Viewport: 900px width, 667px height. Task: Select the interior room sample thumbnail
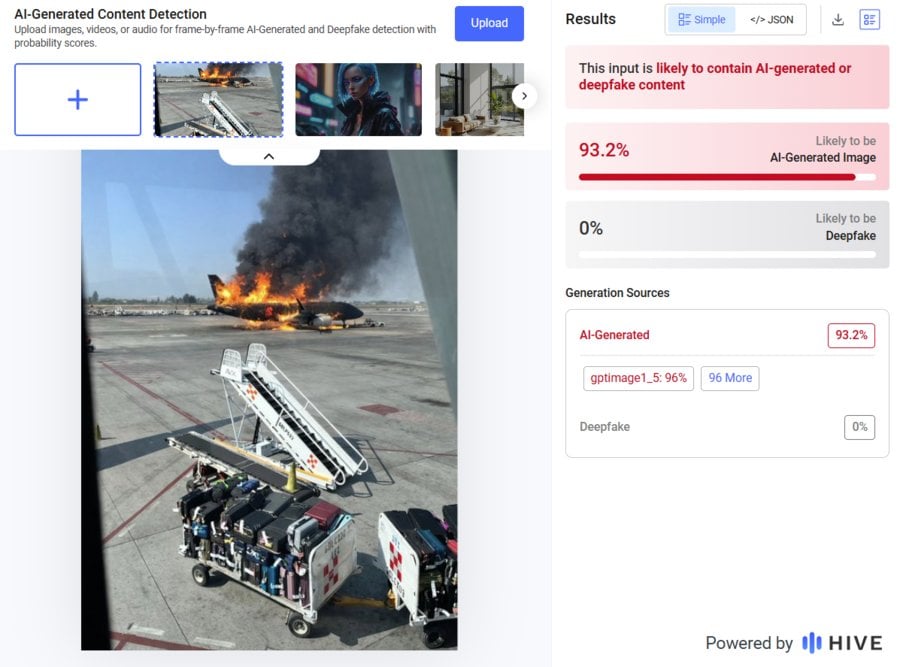479,99
